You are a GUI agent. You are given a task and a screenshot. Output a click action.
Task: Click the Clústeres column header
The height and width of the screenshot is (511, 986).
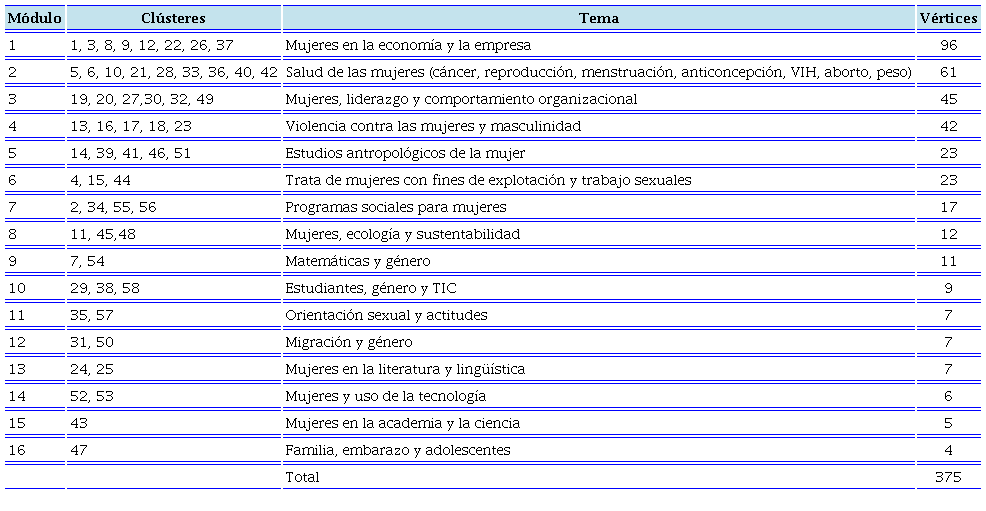(x=174, y=18)
